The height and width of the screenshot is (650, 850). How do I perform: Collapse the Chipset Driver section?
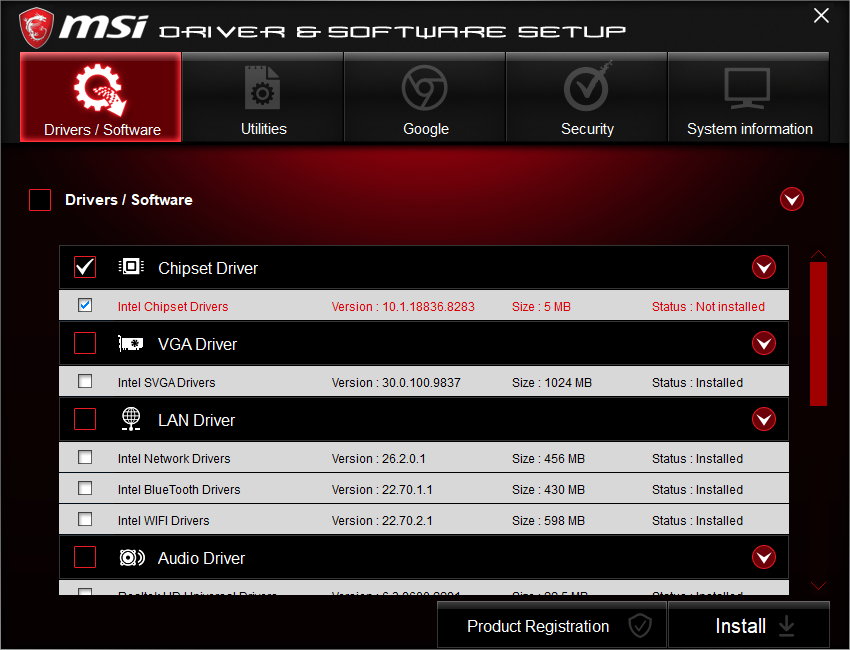[x=764, y=267]
